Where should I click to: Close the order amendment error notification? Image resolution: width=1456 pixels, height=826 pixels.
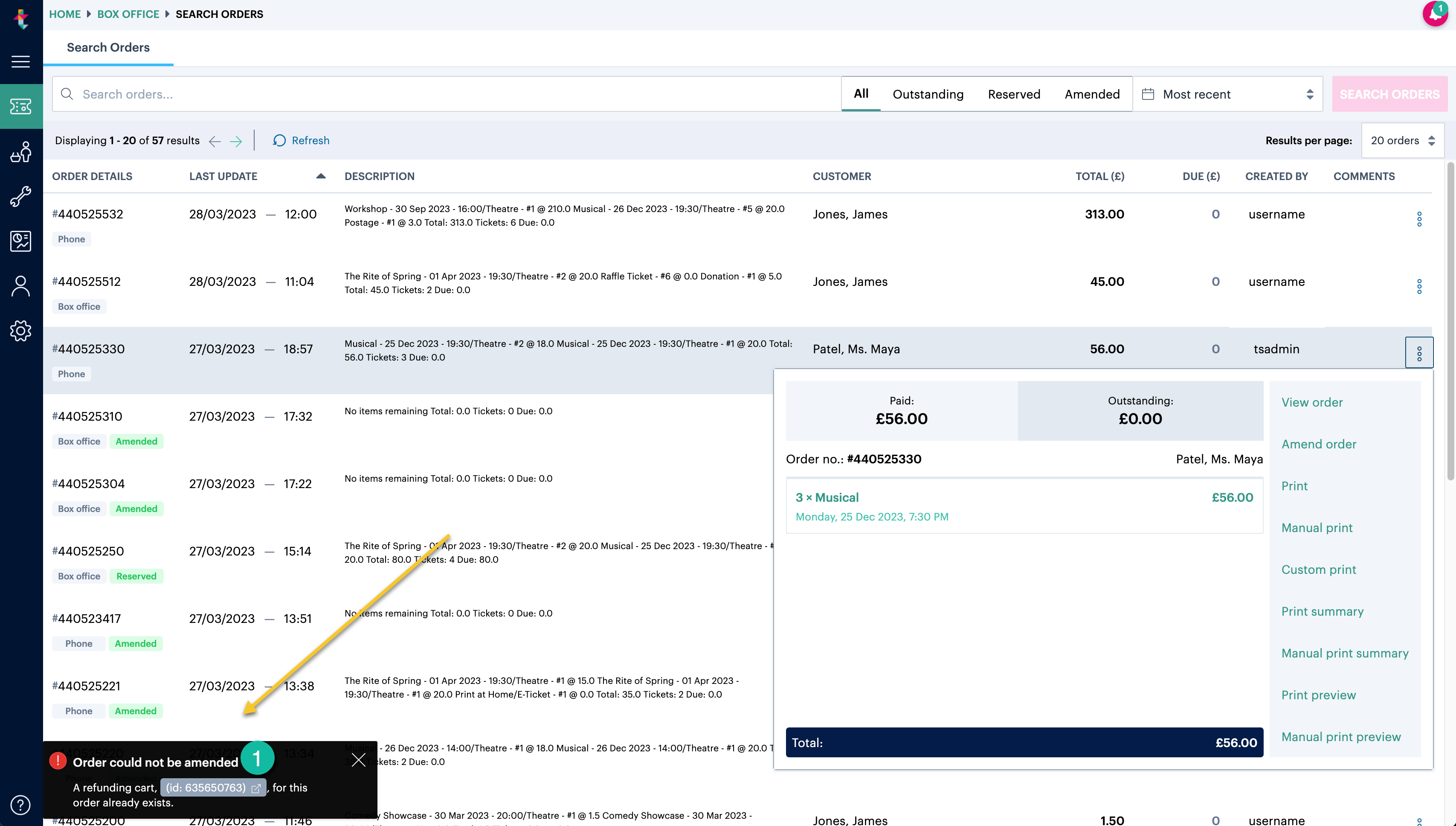(358, 760)
